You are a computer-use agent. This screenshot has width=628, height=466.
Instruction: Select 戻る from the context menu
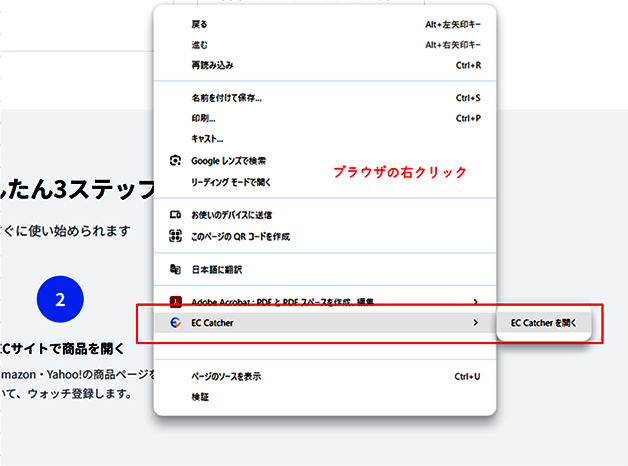point(325,24)
